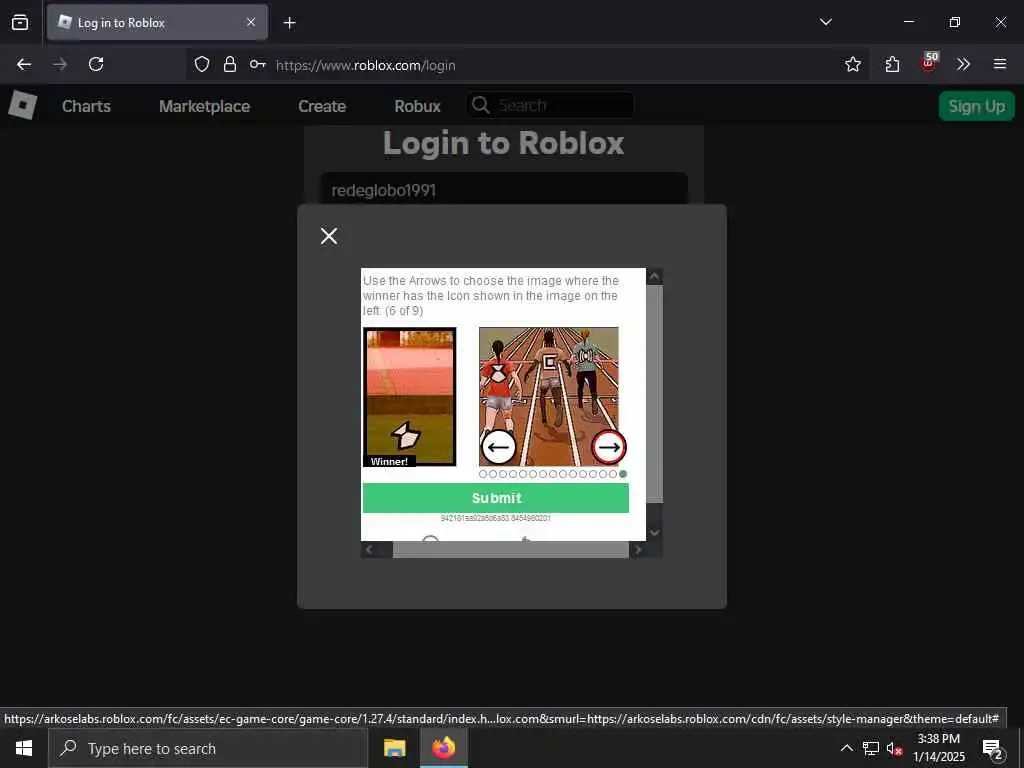Image resolution: width=1024 pixels, height=768 pixels.
Task: Open the tracking protection shield icon
Action: click(x=202, y=64)
